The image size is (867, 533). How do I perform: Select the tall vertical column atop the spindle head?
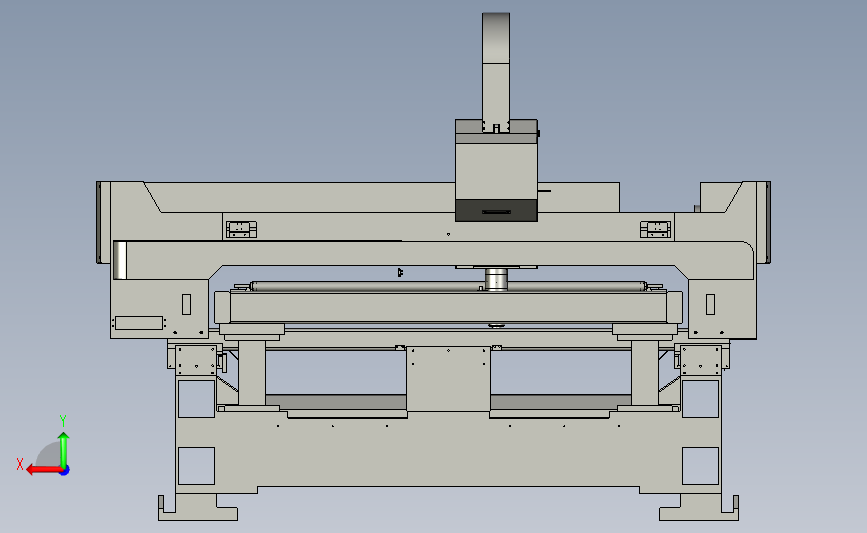tap(496, 71)
